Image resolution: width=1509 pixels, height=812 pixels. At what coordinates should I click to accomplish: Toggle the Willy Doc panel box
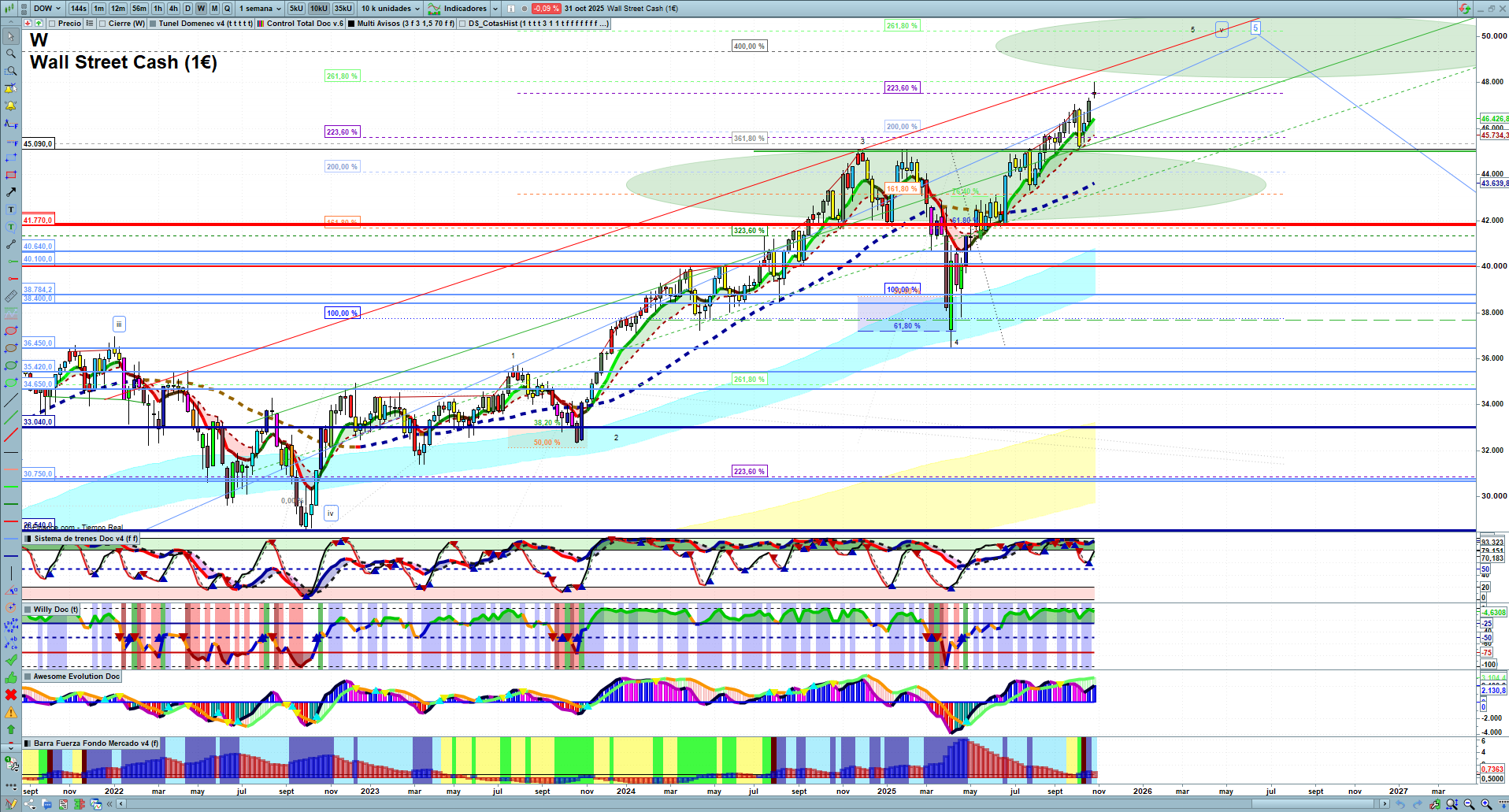28,610
